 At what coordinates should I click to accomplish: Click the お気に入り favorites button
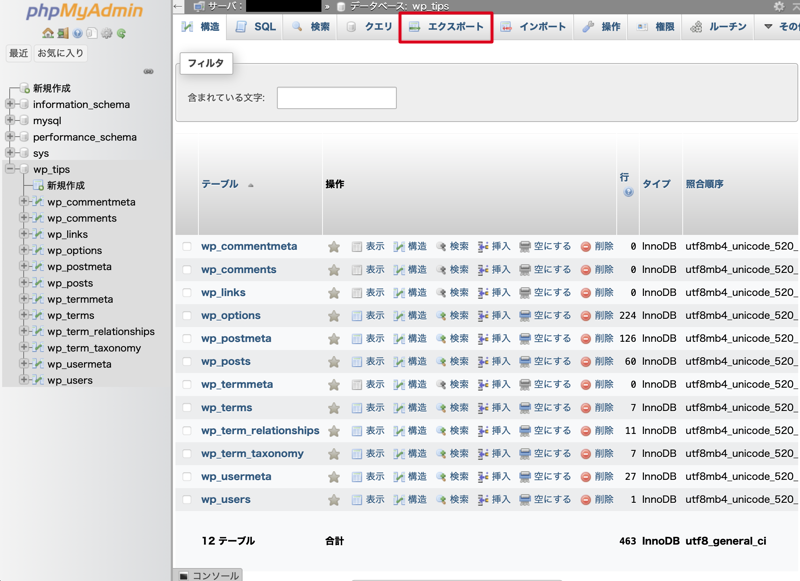pyautogui.click(x=60, y=53)
